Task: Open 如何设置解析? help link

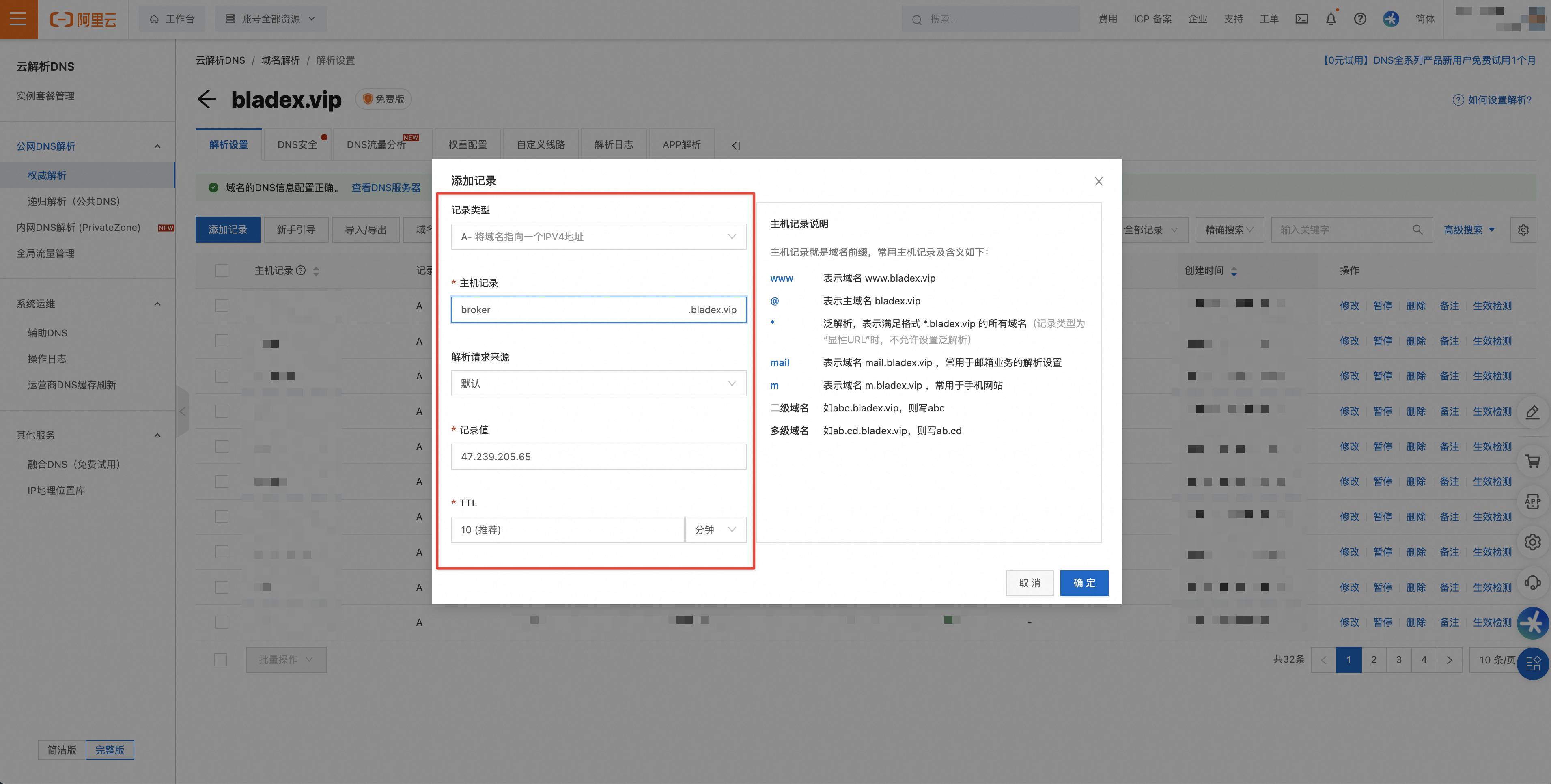Action: [x=1493, y=100]
